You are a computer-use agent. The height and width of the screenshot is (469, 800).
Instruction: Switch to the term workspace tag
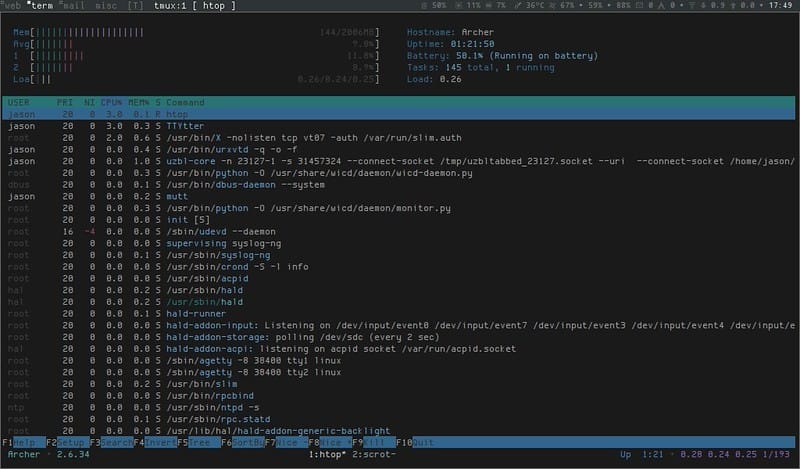pyautogui.click(x=41, y=6)
